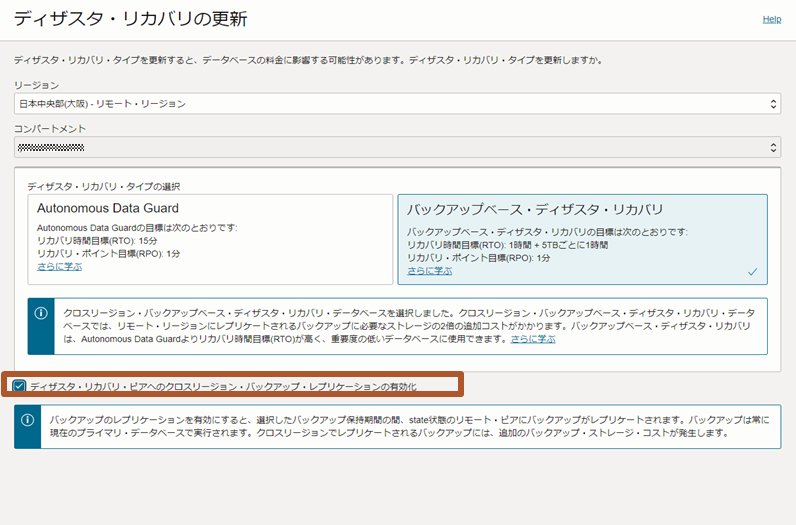The width and height of the screenshot is (796, 525).
Task: Click さらに学ぶ link in バックアップベース card
Action: tap(429, 271)
